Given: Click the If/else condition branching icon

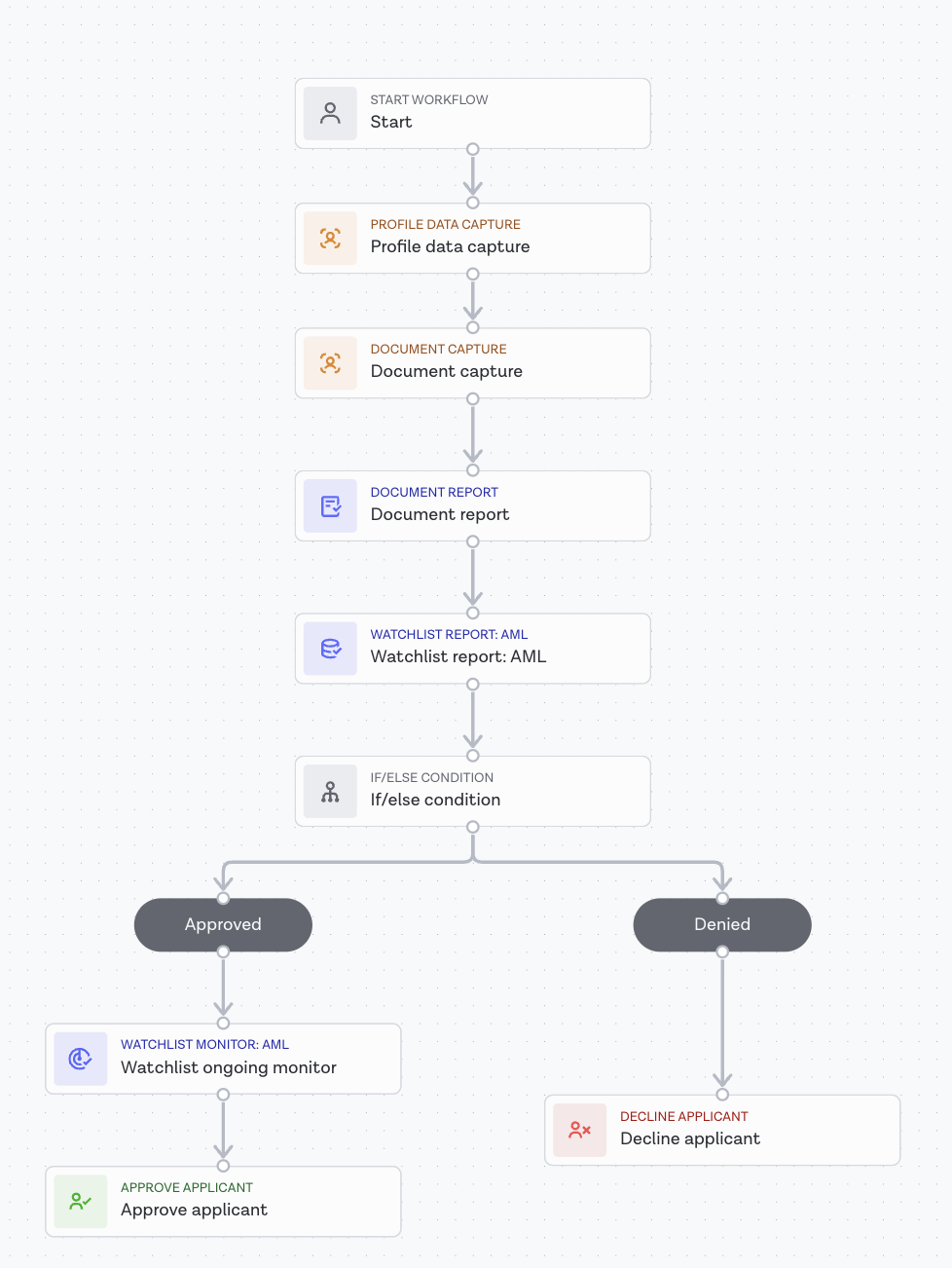Looking at the screenshot, I should (x=330, y=792).
